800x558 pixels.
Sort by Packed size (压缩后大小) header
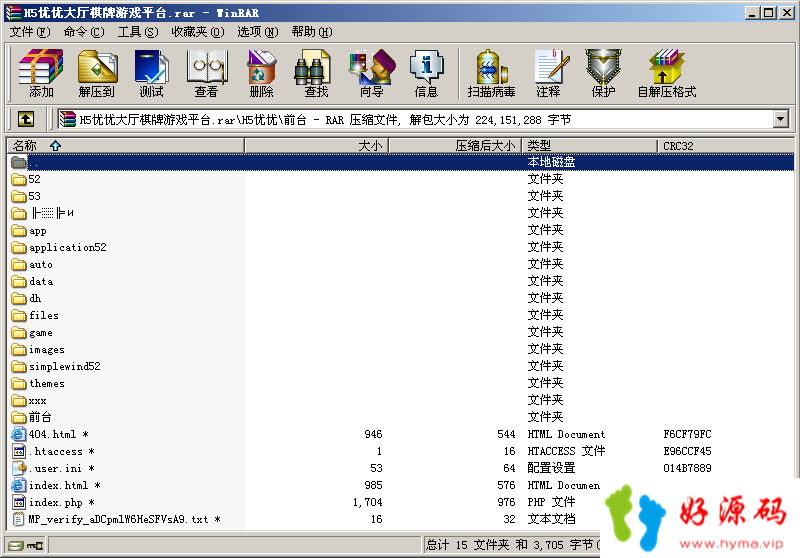(x=455, y=146)
